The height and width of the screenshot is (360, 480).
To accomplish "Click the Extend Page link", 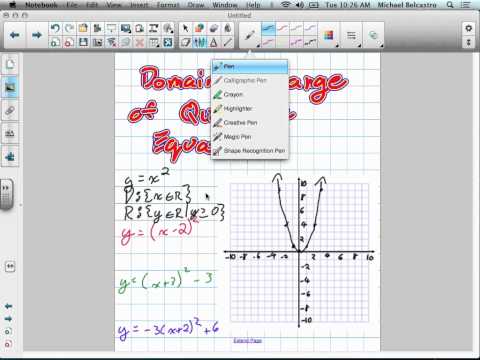I will [247, 340].
